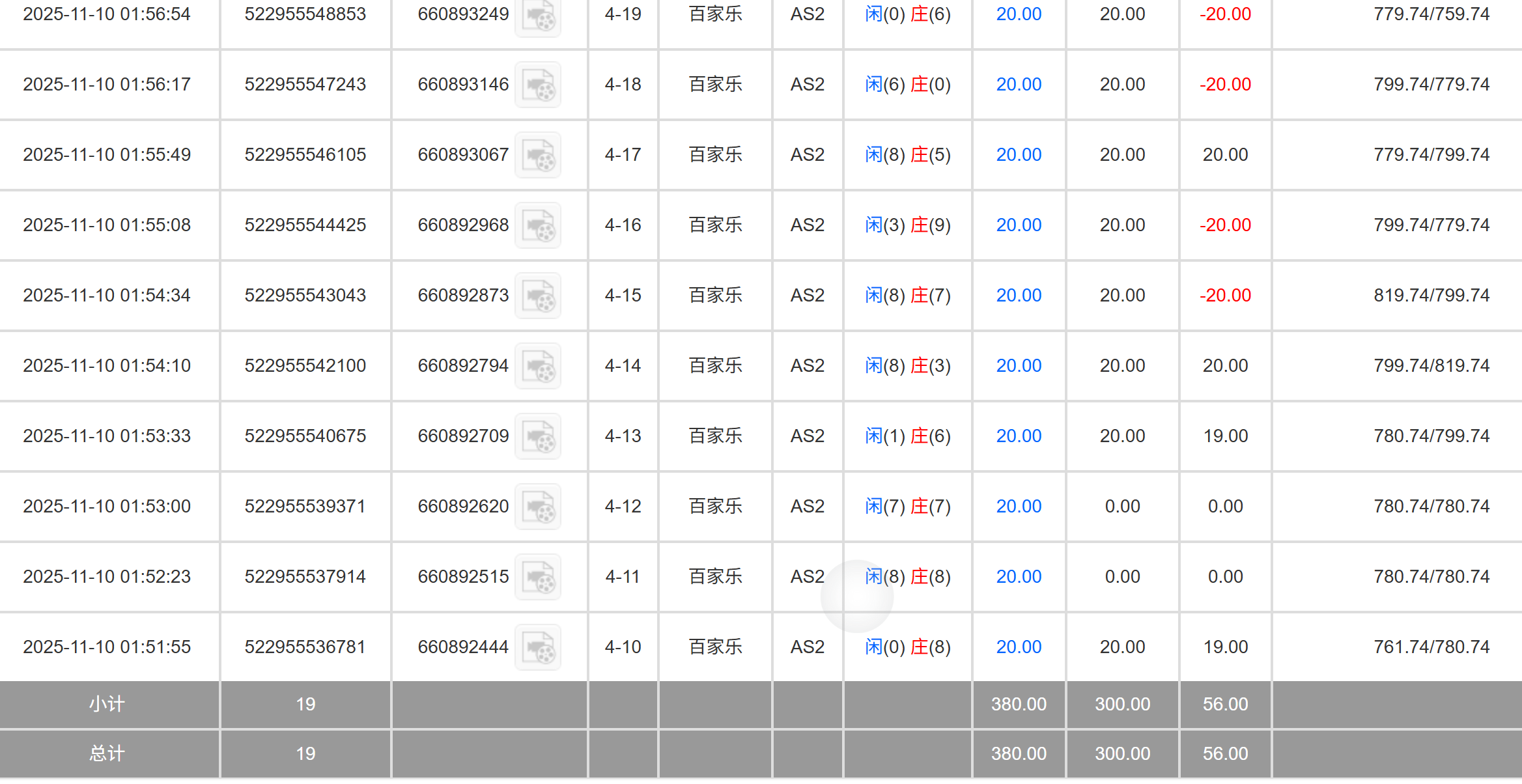Click 小计 subtotal row label

click(x=107, y=704)
